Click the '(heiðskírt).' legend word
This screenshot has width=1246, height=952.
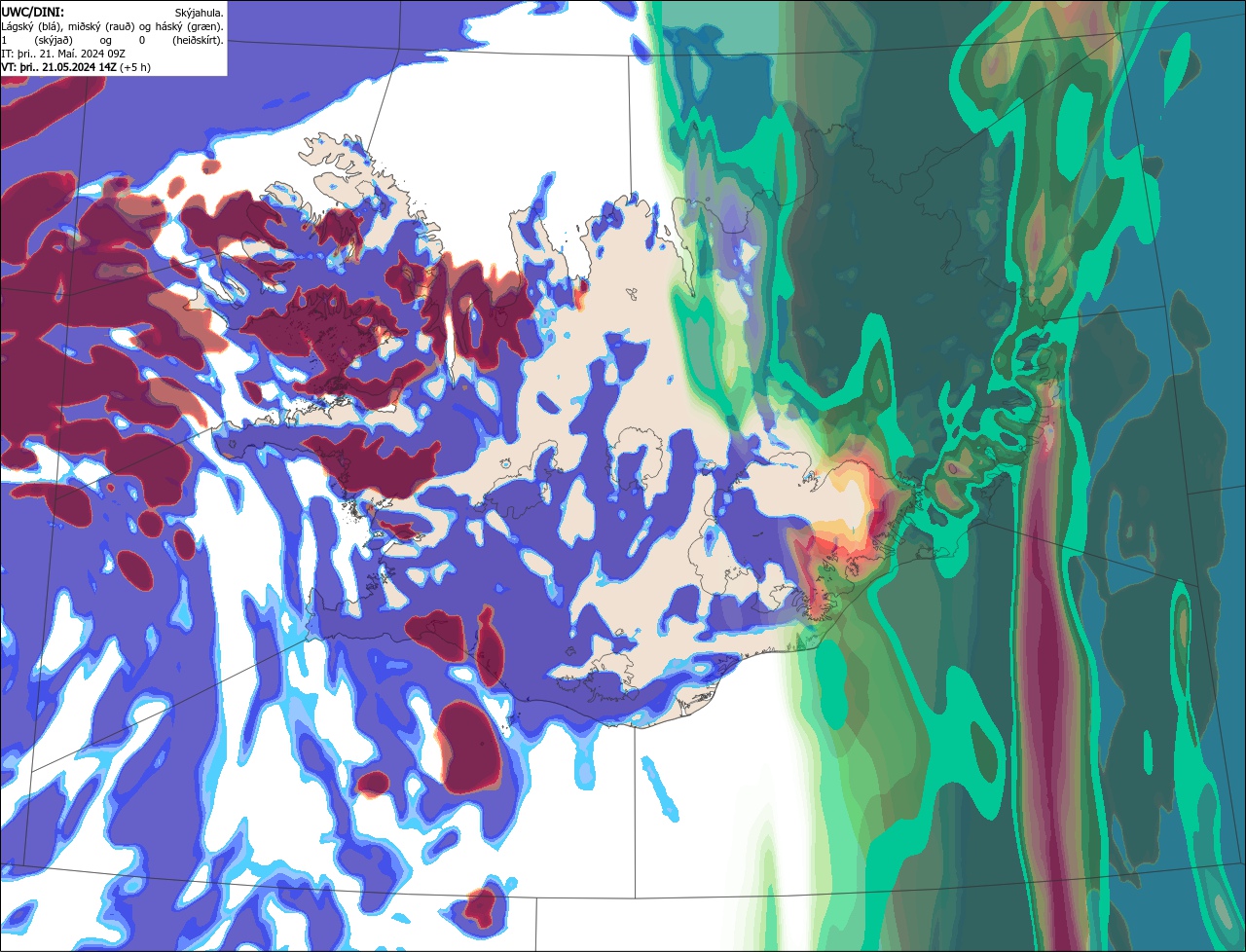pos(198,41)
